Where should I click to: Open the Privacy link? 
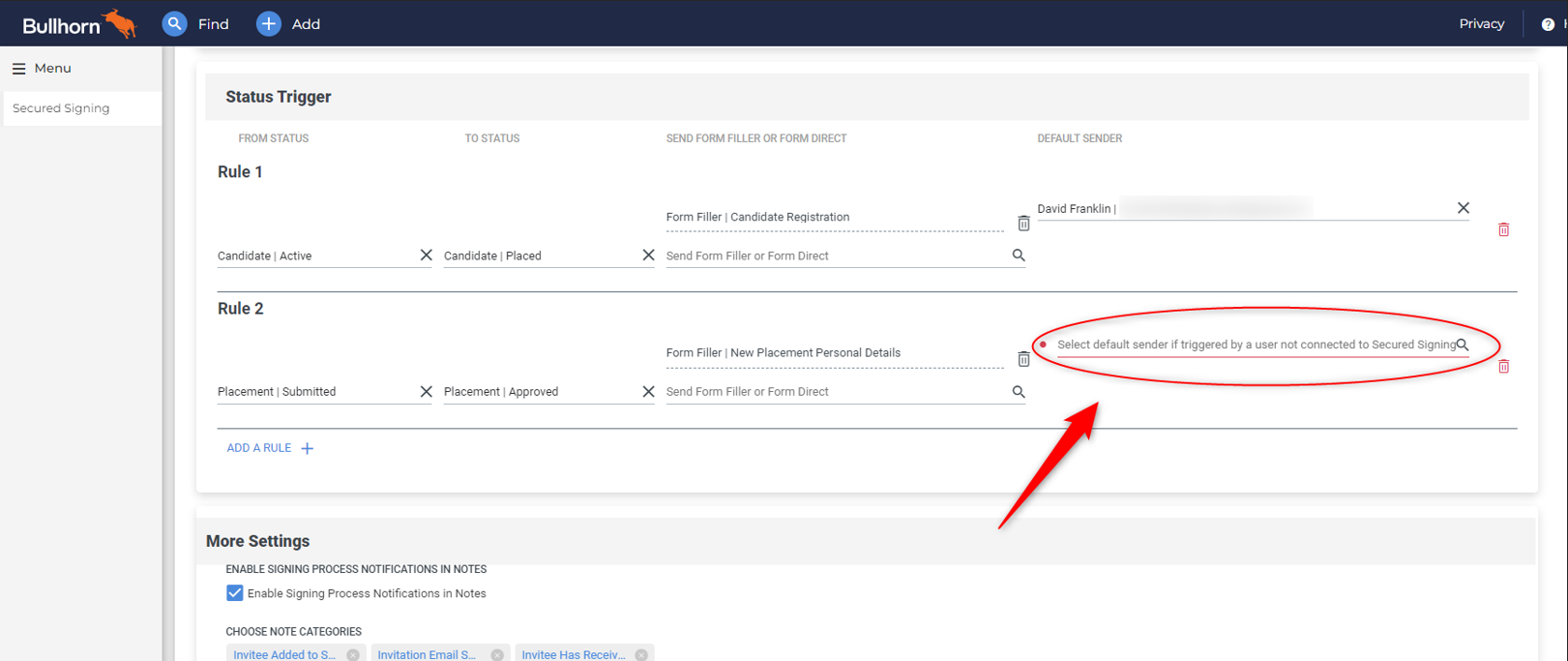pyautogui.click(x=1481, y=24)
